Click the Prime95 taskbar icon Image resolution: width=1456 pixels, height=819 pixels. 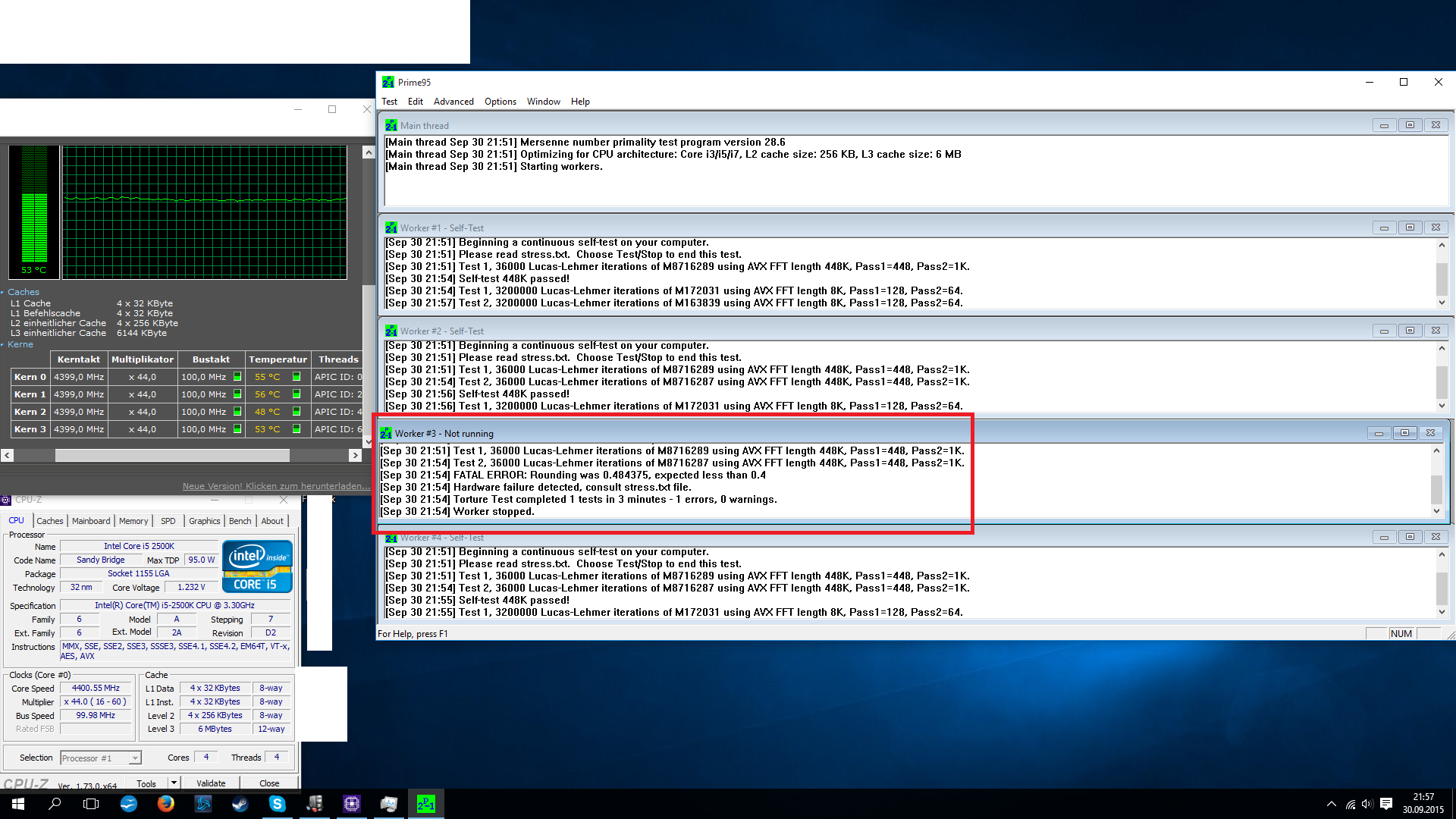click(425, 804)
